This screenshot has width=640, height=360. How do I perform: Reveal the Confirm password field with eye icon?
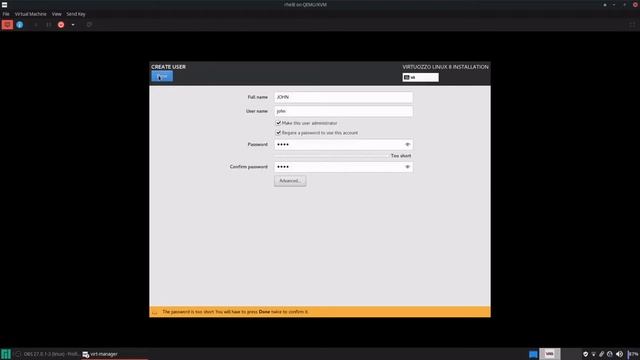pyautogui.click(x=407, y=167)
